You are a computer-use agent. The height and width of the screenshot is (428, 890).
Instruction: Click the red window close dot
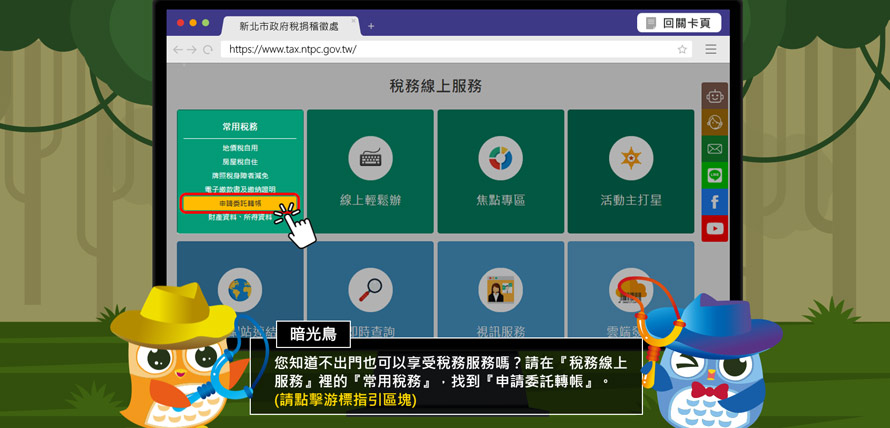coord(180,23)
